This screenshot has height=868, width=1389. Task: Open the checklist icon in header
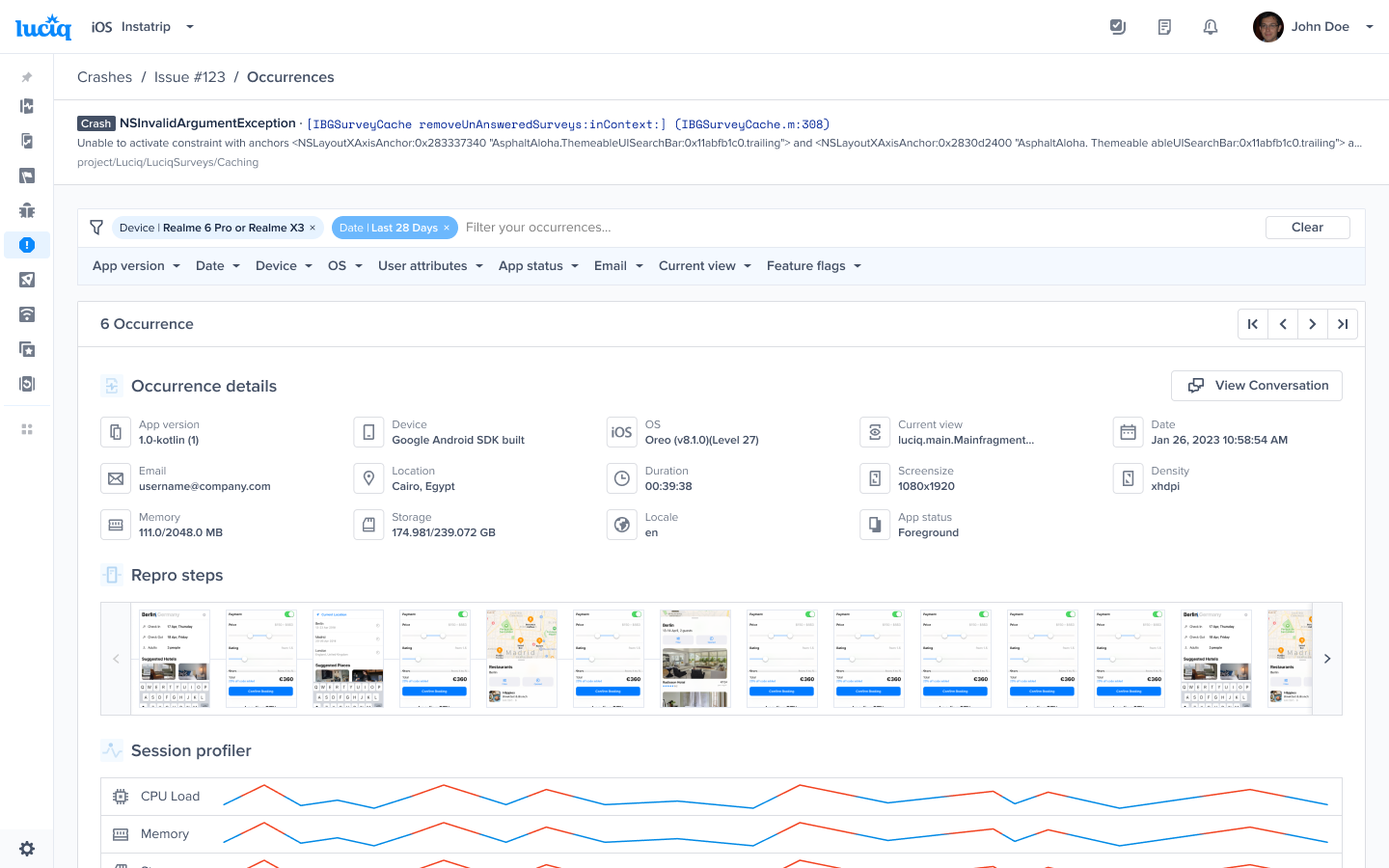(1118, 27)
